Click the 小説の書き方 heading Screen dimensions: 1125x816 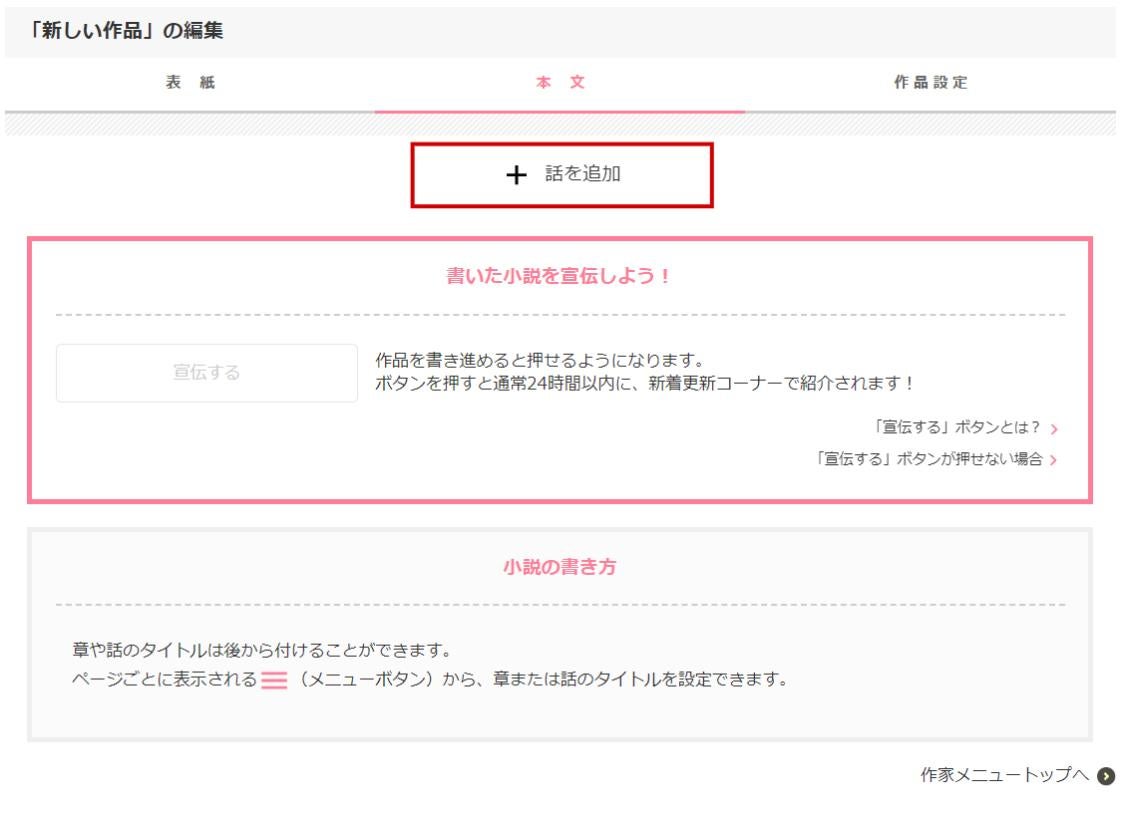560,568
